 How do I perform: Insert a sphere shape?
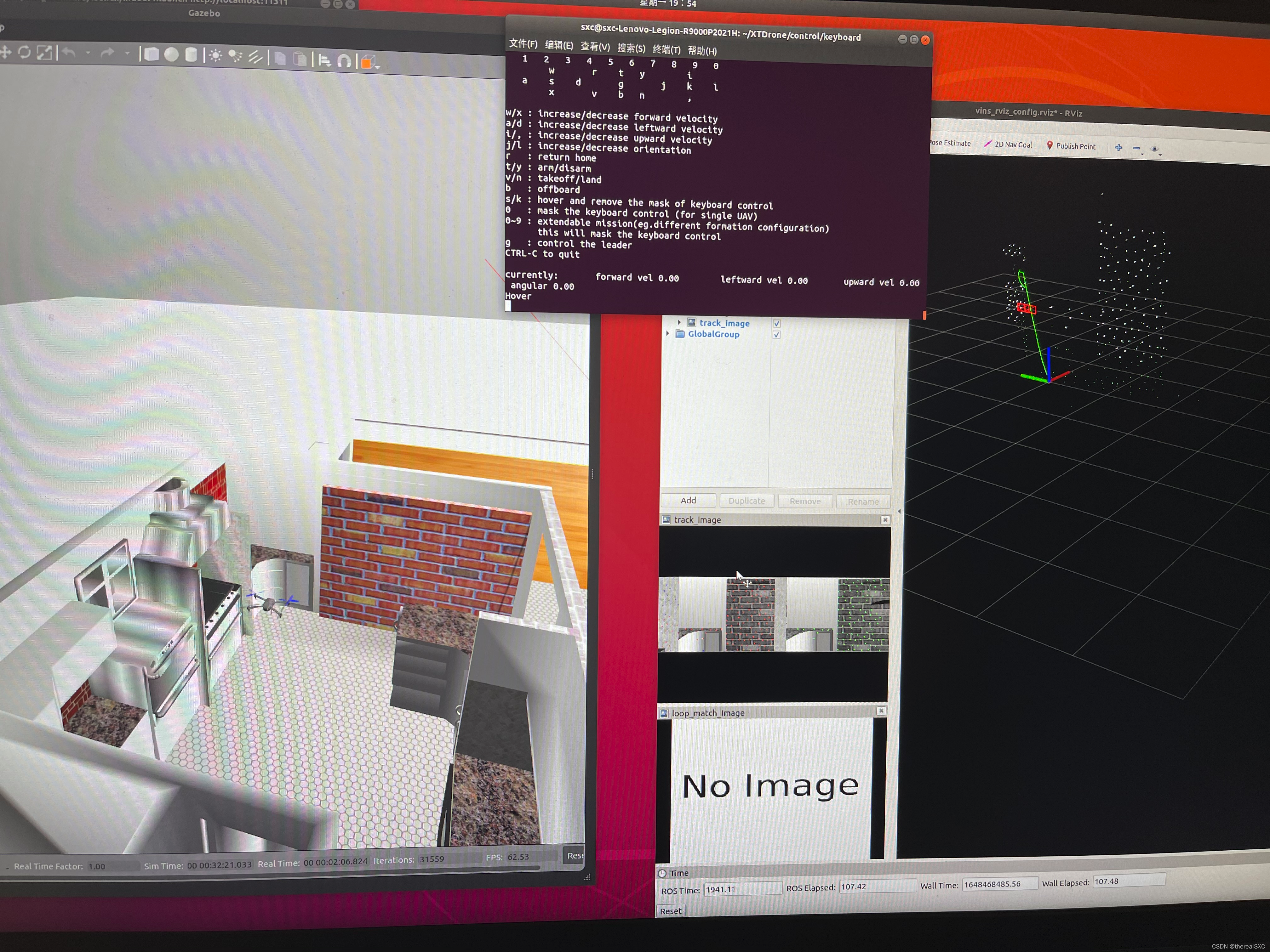171,54
